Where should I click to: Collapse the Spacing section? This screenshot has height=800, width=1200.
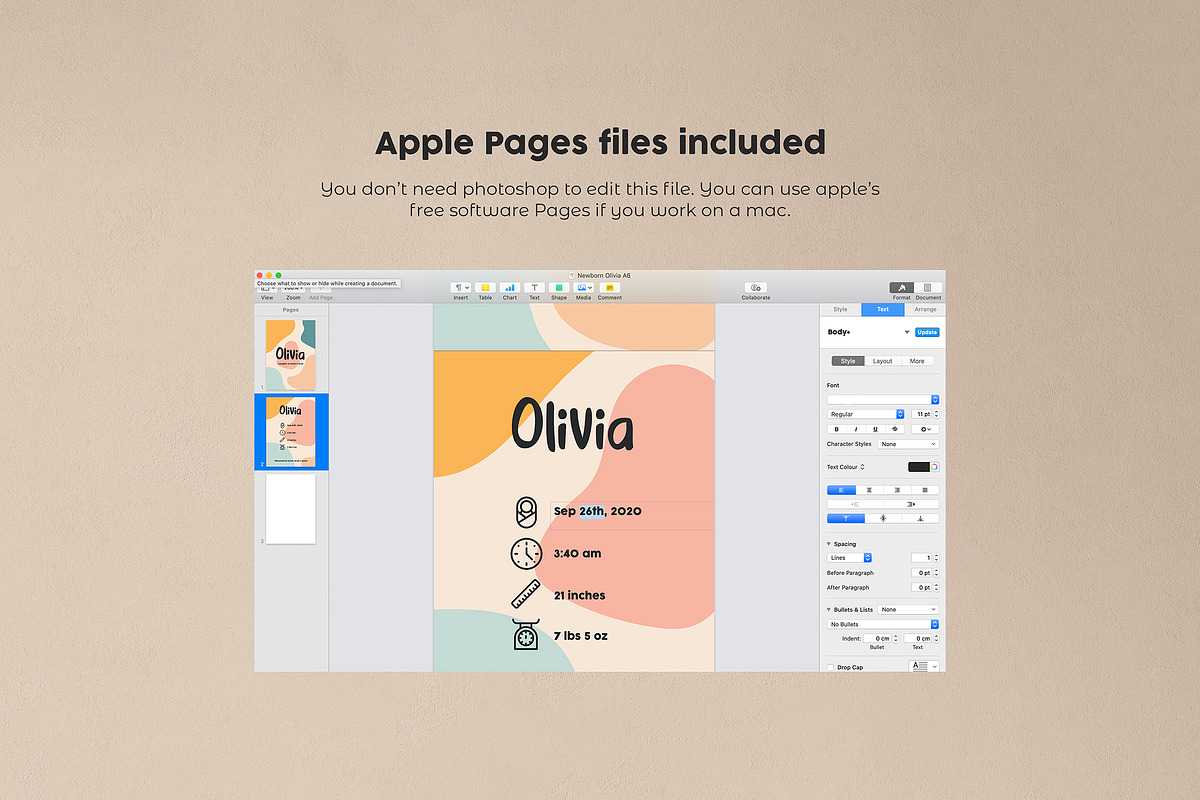pyautogui.click(x=829, y=544)
